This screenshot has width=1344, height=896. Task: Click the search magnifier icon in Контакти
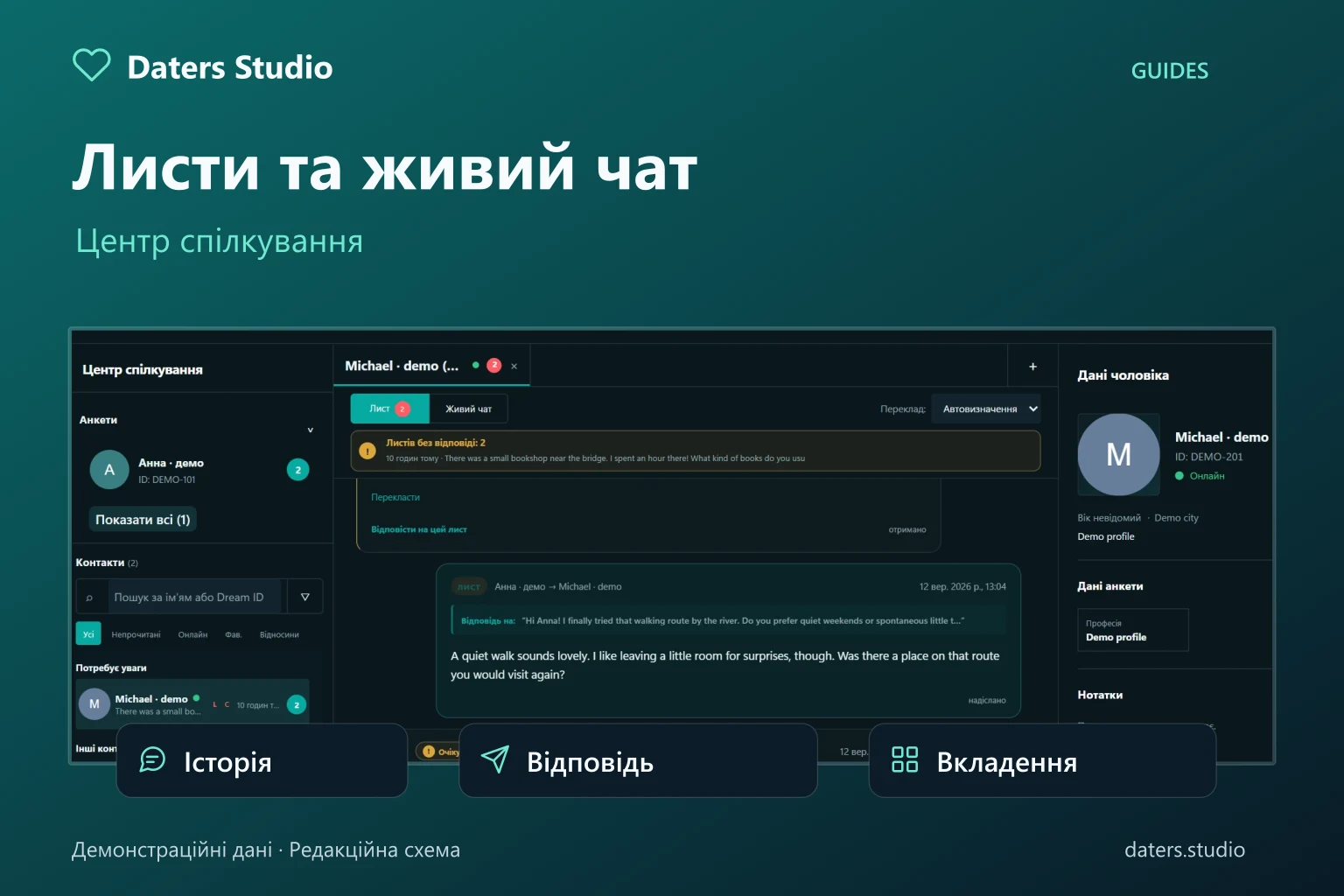coord(89,598)
